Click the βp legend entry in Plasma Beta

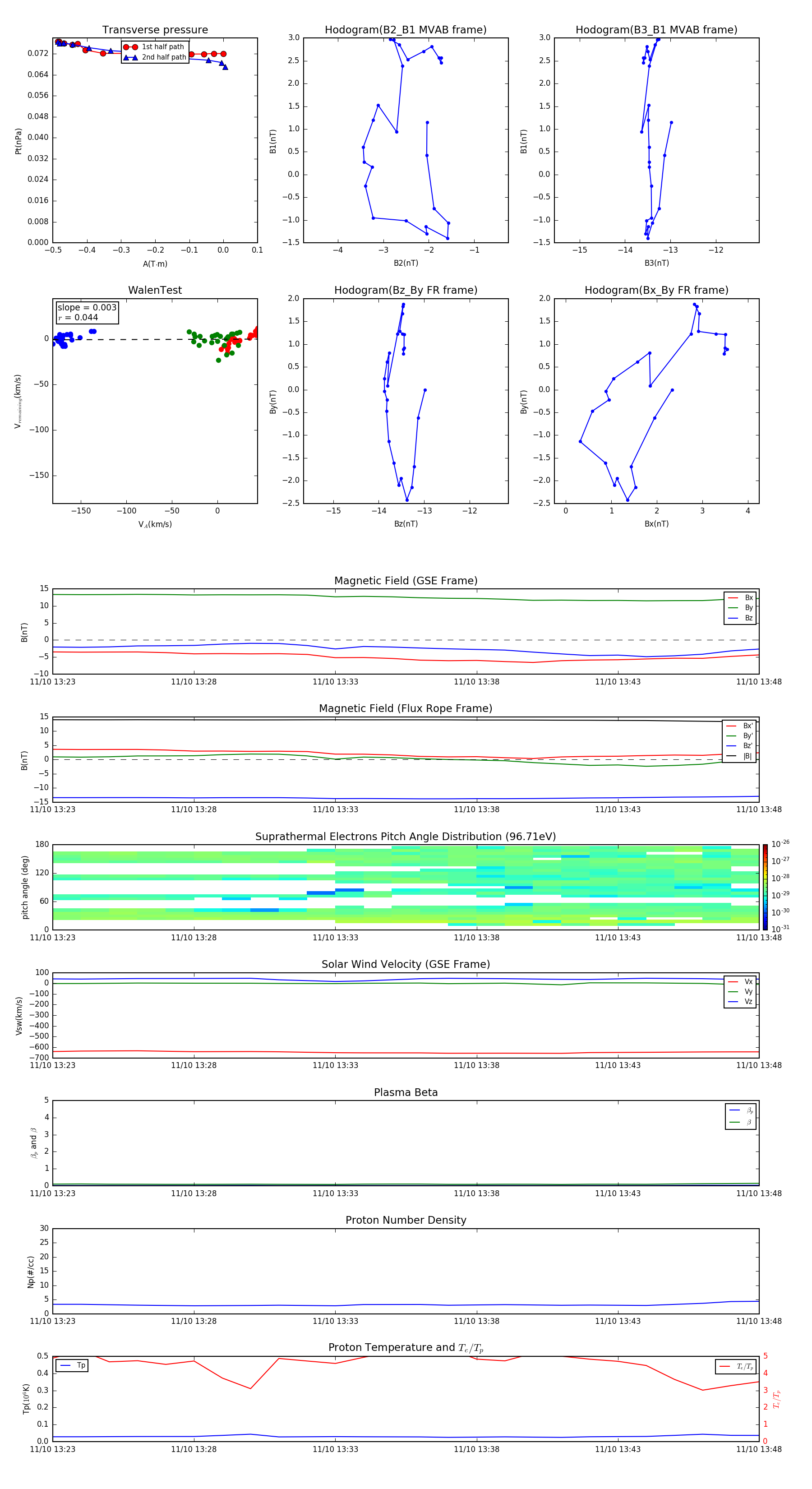tap(741, 1110)
